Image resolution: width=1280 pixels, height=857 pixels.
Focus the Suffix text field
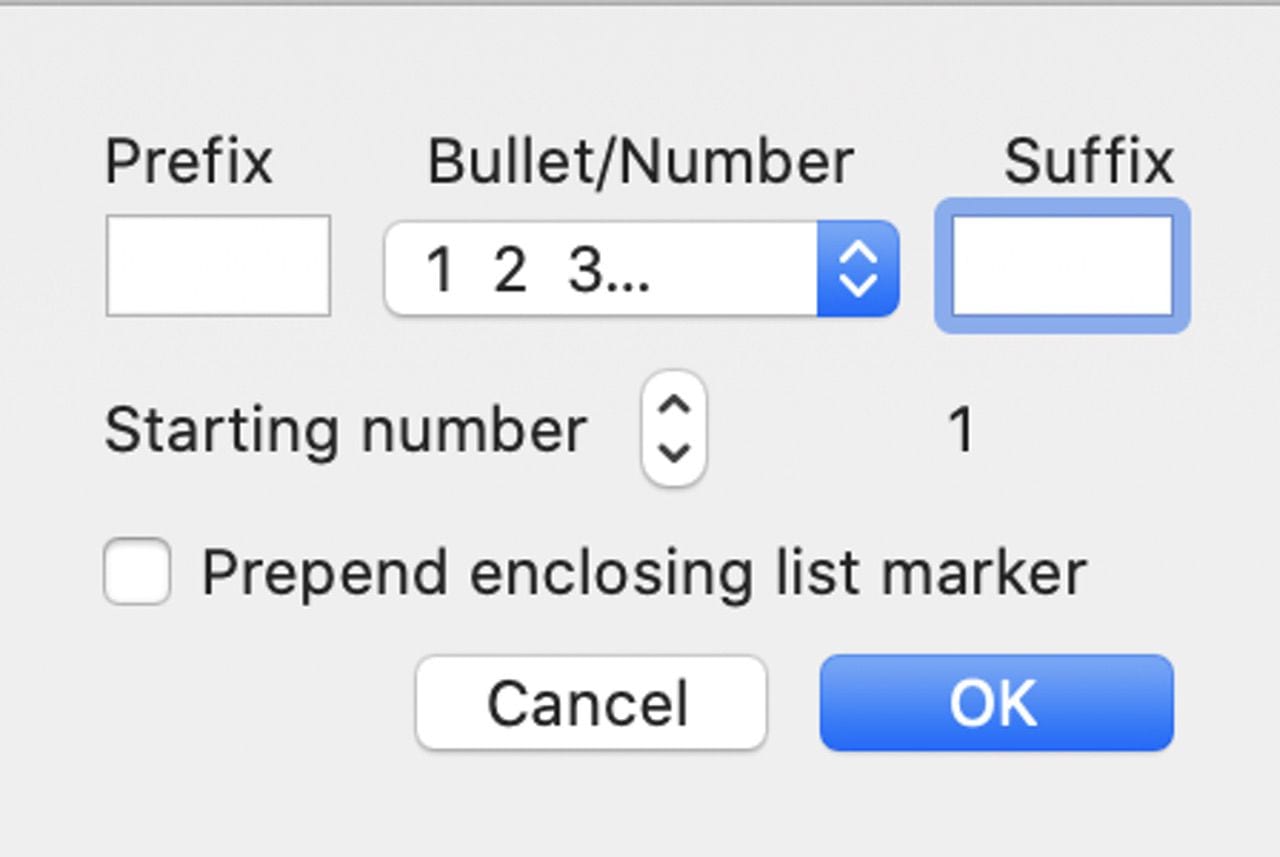(x=1062, y=266)
